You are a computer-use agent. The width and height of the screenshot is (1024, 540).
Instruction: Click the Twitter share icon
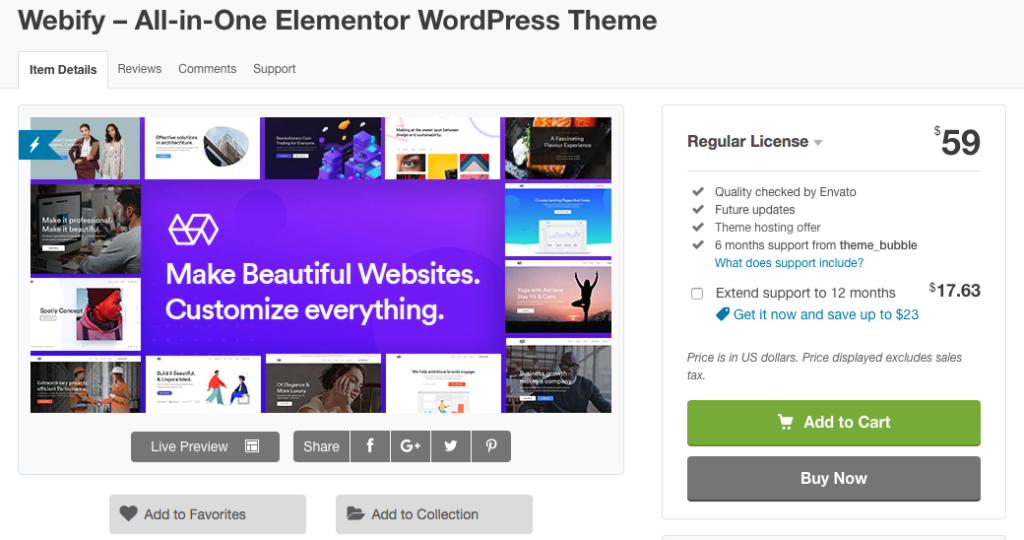[x=451, y=446]
